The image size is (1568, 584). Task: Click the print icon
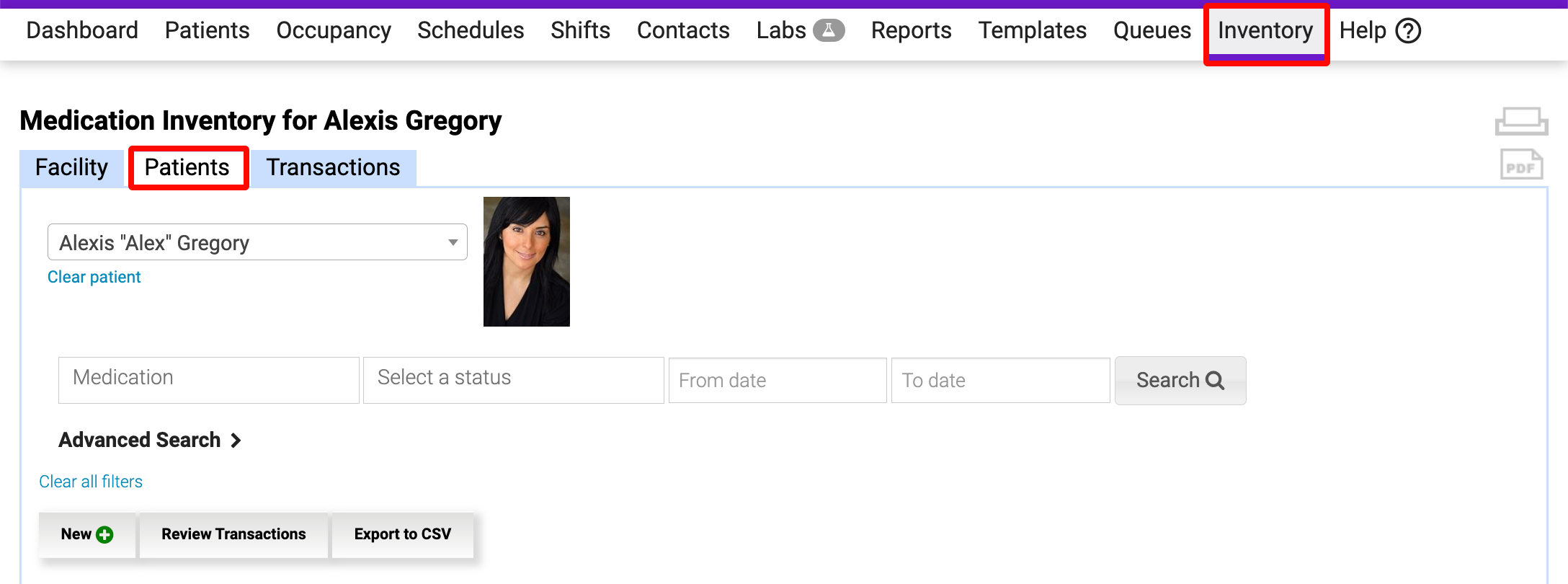(1521, 121)
